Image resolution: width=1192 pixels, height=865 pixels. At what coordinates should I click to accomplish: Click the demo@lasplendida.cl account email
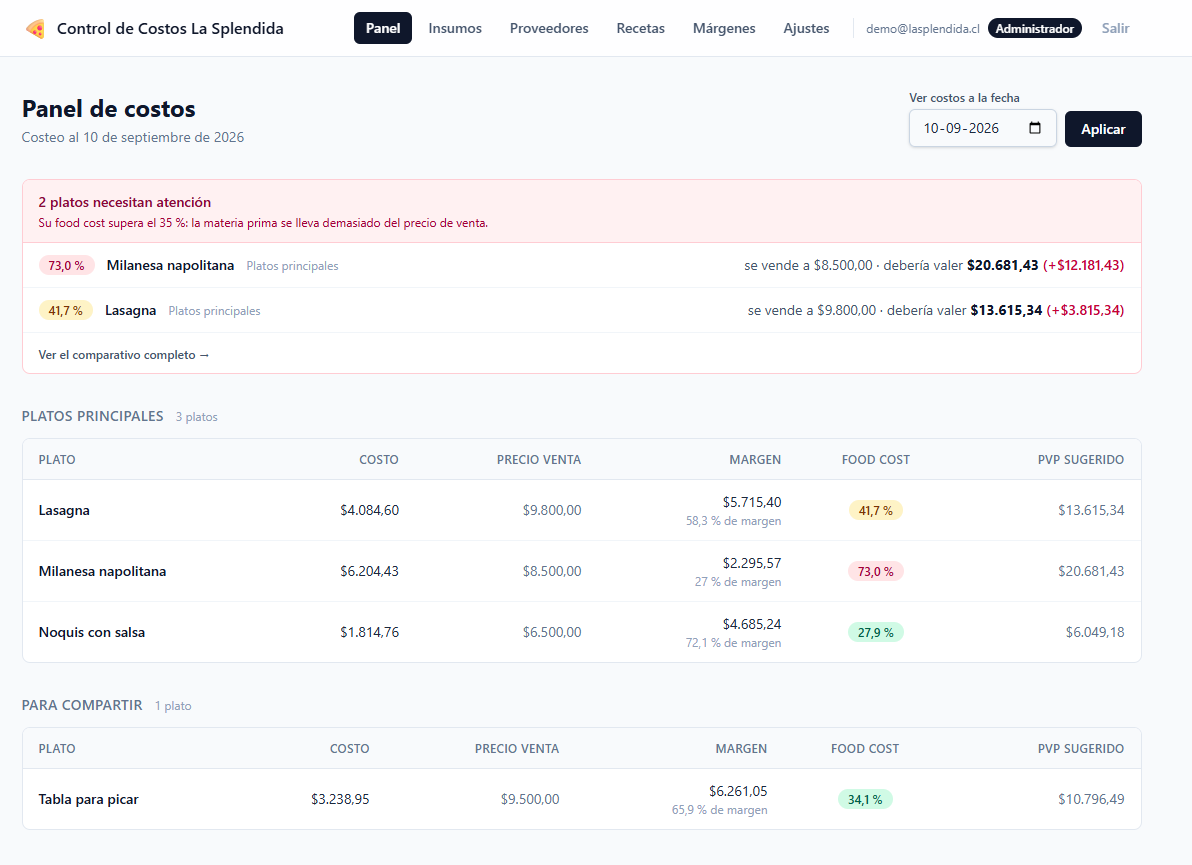pos(923,29)
